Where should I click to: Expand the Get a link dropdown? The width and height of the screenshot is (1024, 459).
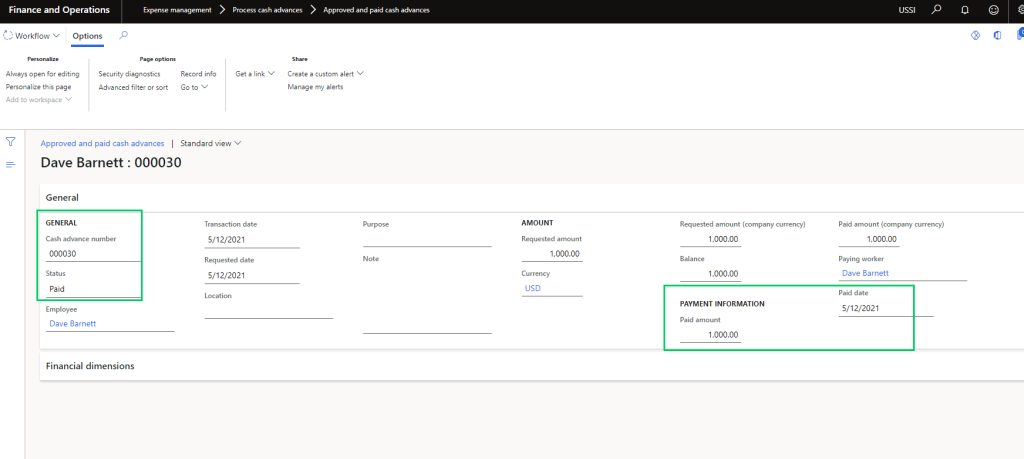[255, 74]
